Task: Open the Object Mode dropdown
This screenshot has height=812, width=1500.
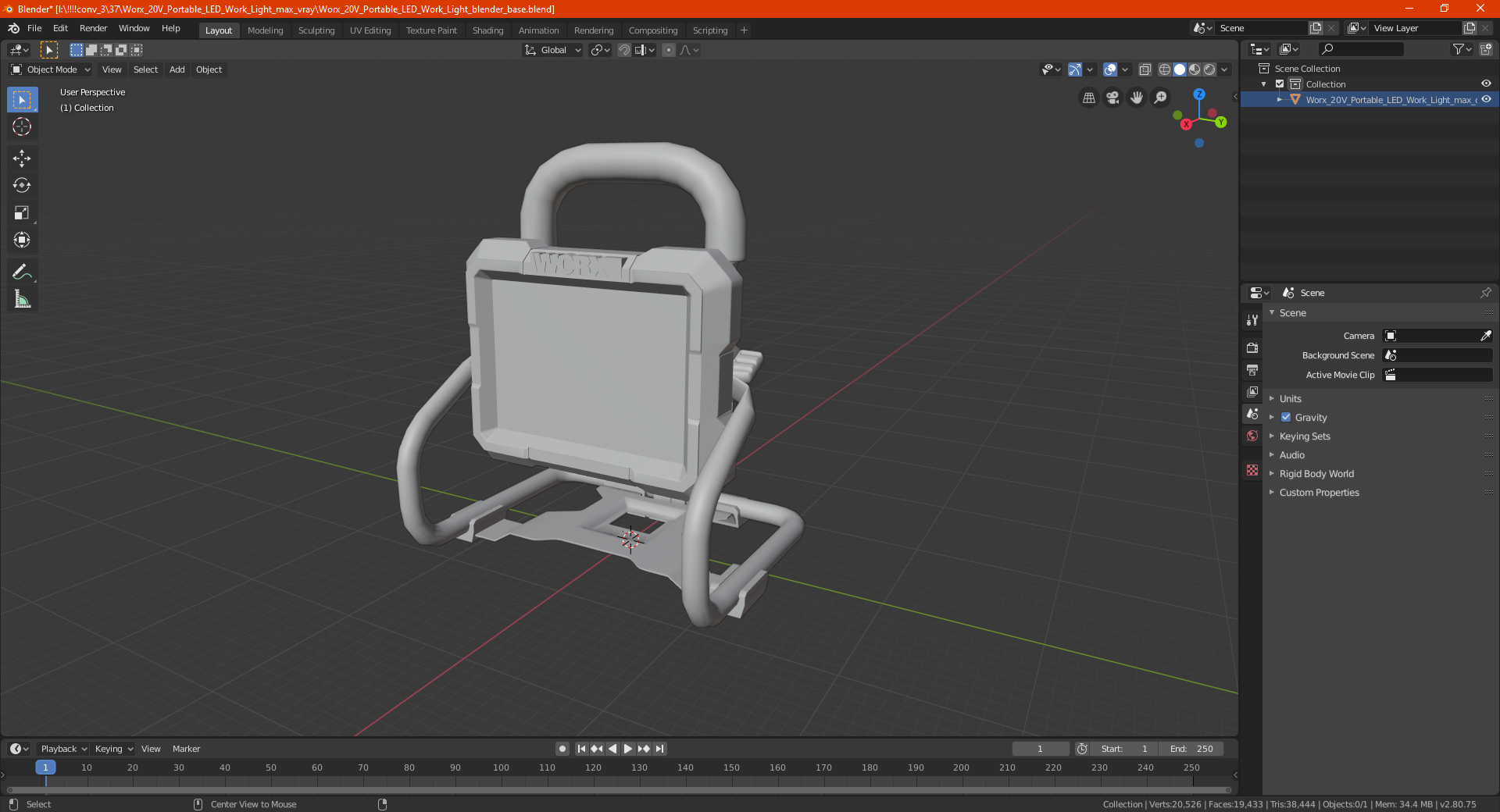Action: (x=51, y=69)
